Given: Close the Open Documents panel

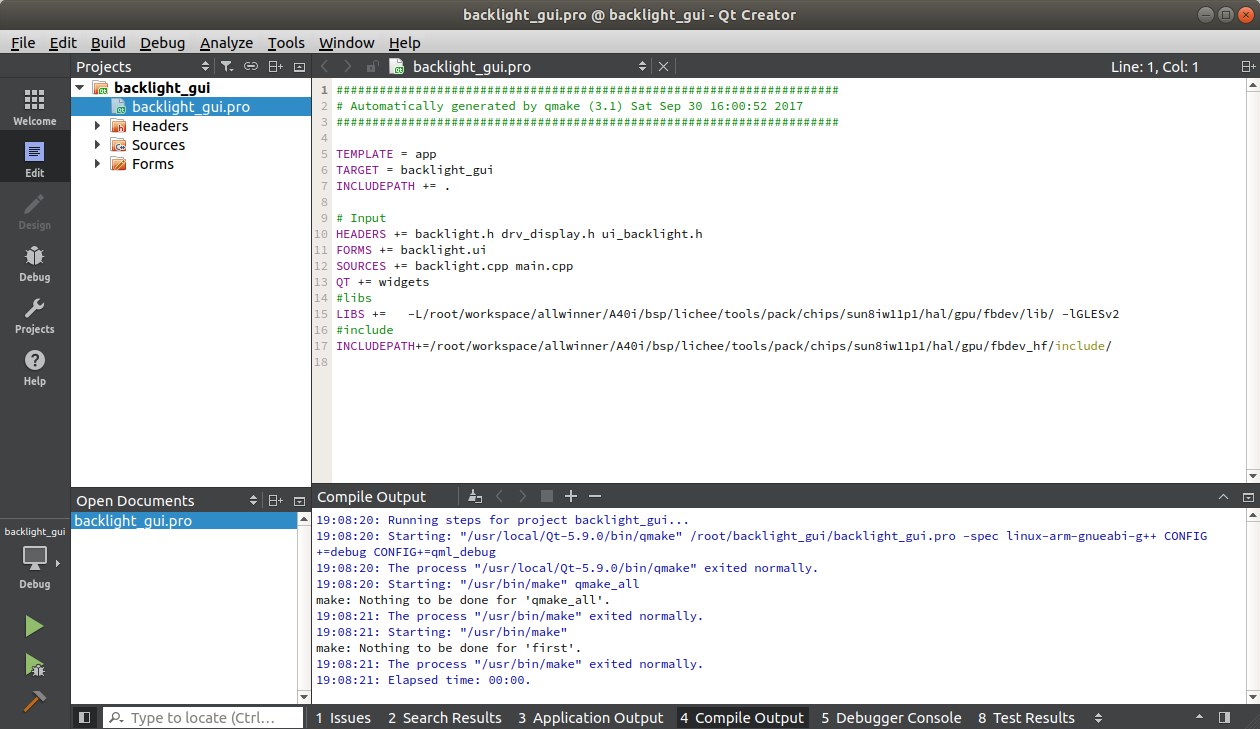Looking at the screenshot, I should click(299, 501).
